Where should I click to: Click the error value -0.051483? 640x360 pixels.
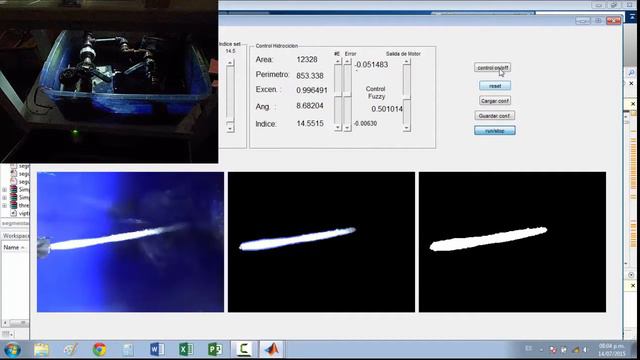click(371, 64)
